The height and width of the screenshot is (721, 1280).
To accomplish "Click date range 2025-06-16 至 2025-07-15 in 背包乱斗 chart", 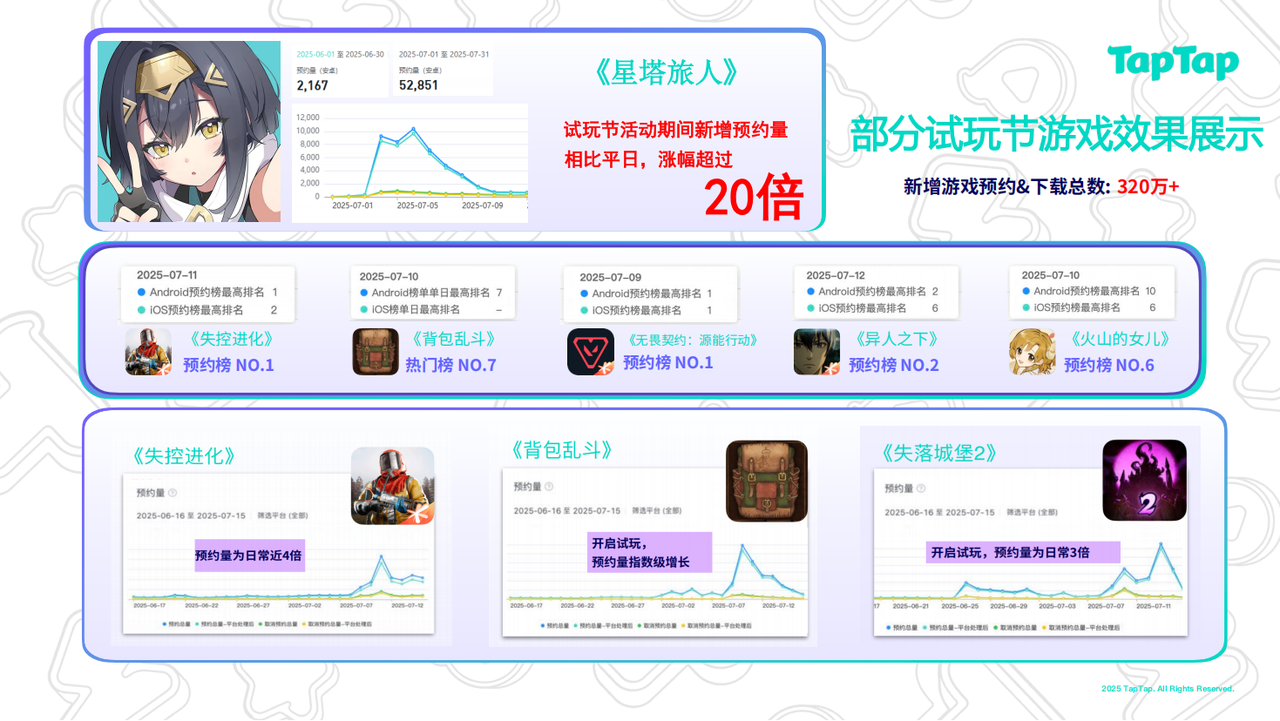I will (x=568, y=510).
